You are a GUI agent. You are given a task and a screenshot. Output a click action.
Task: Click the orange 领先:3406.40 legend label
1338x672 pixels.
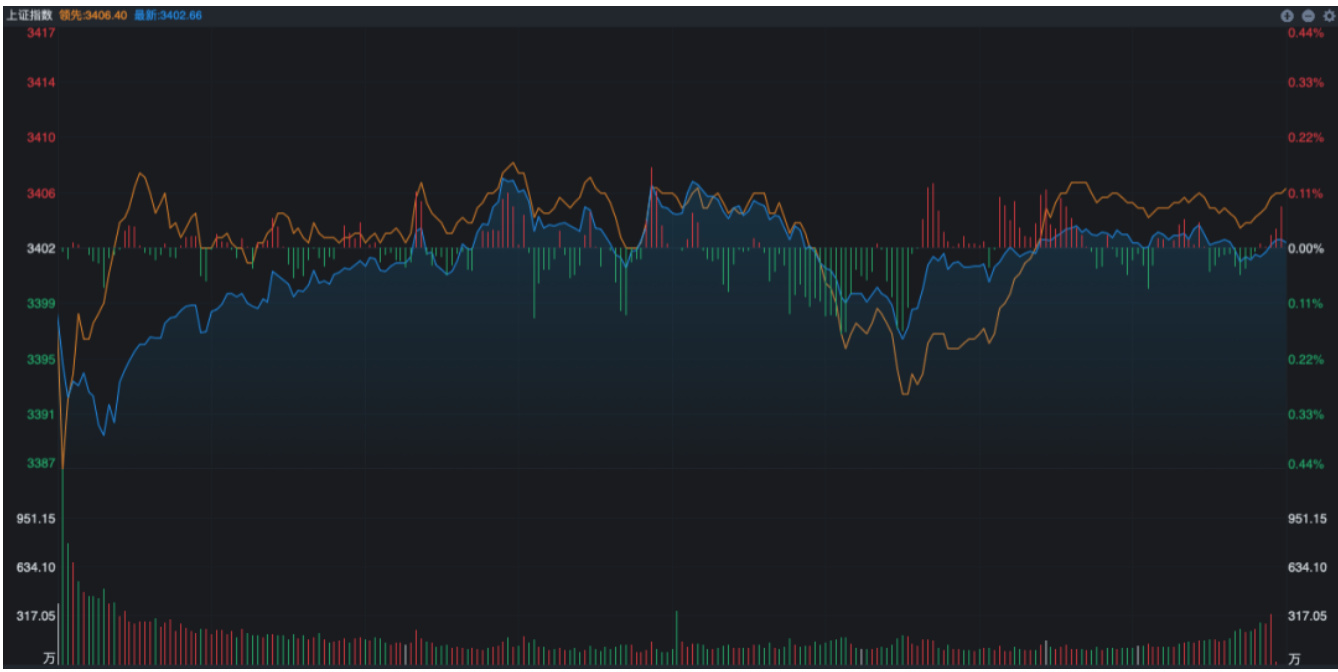pyautogui.click(x=94, y=16)
